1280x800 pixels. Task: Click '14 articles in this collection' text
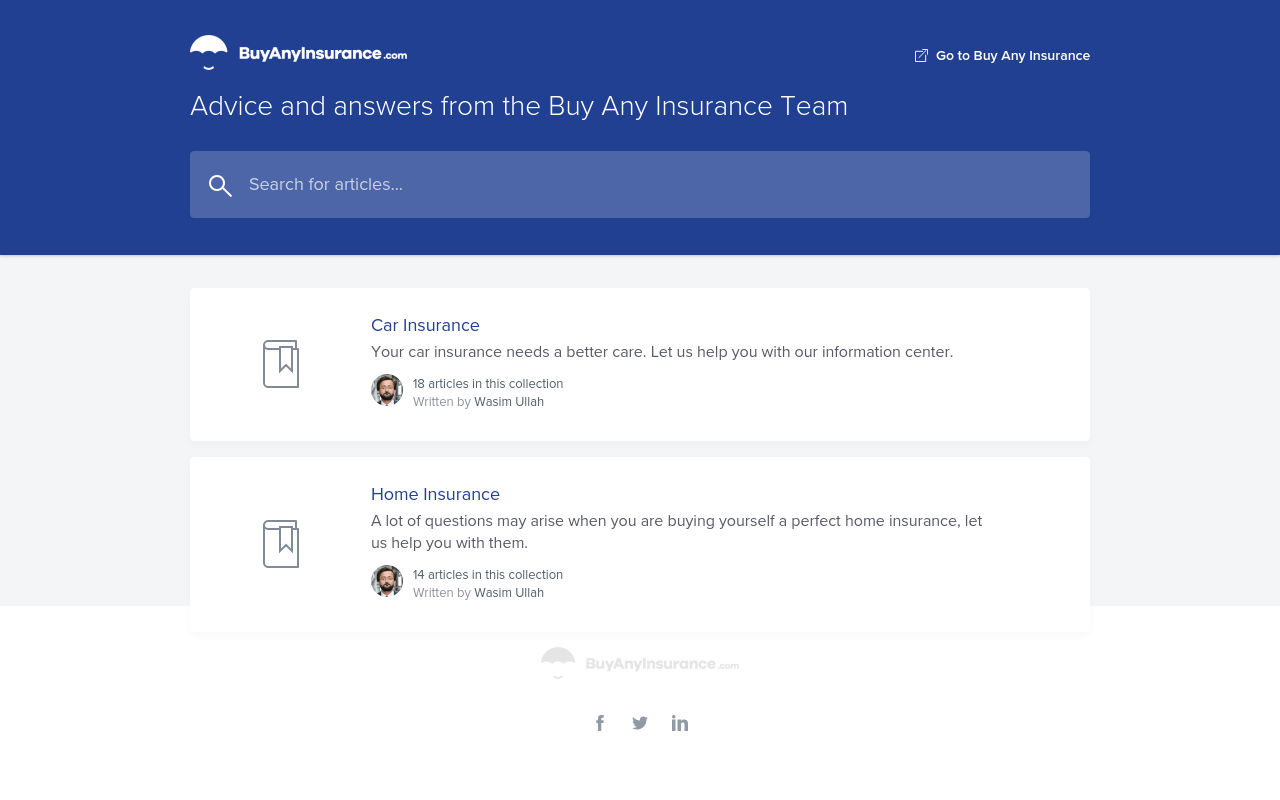point(488,575)
